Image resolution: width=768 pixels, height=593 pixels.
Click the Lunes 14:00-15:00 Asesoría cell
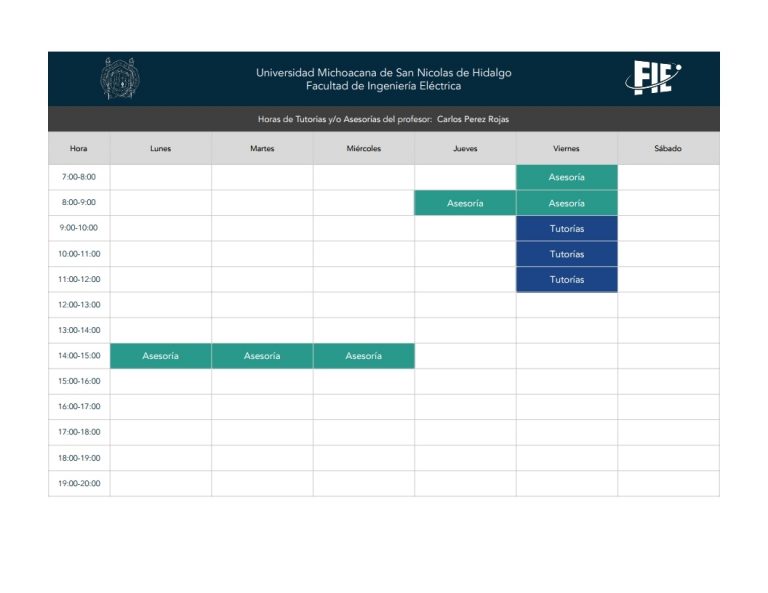coord(161,356)
